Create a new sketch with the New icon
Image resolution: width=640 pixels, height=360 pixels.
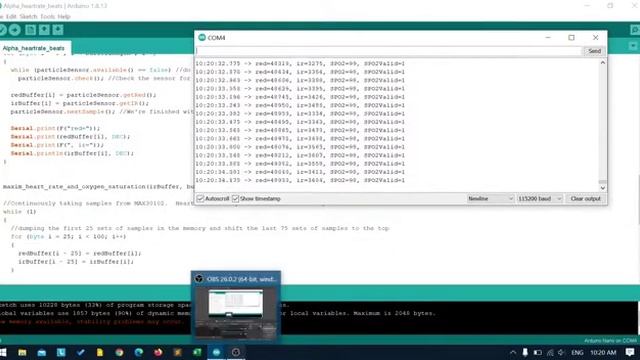click(30, 30)
